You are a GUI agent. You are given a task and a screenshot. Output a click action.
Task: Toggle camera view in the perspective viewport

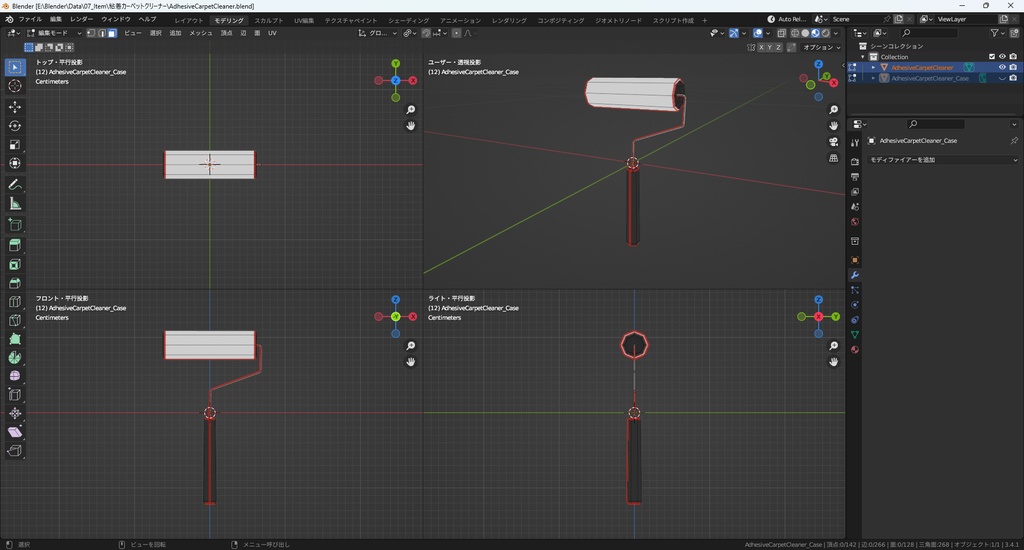click(x=834, y=141)
